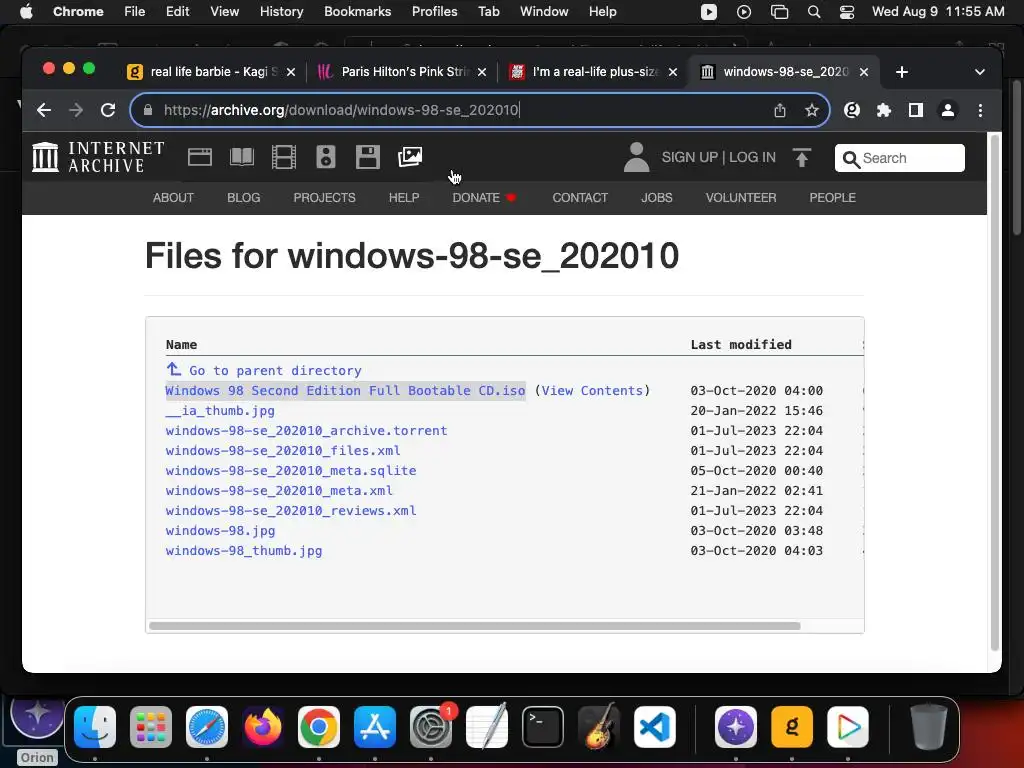Open Finder in the Dock
This screenshot has height=768, width=1024.
click(x=95, y=727)
